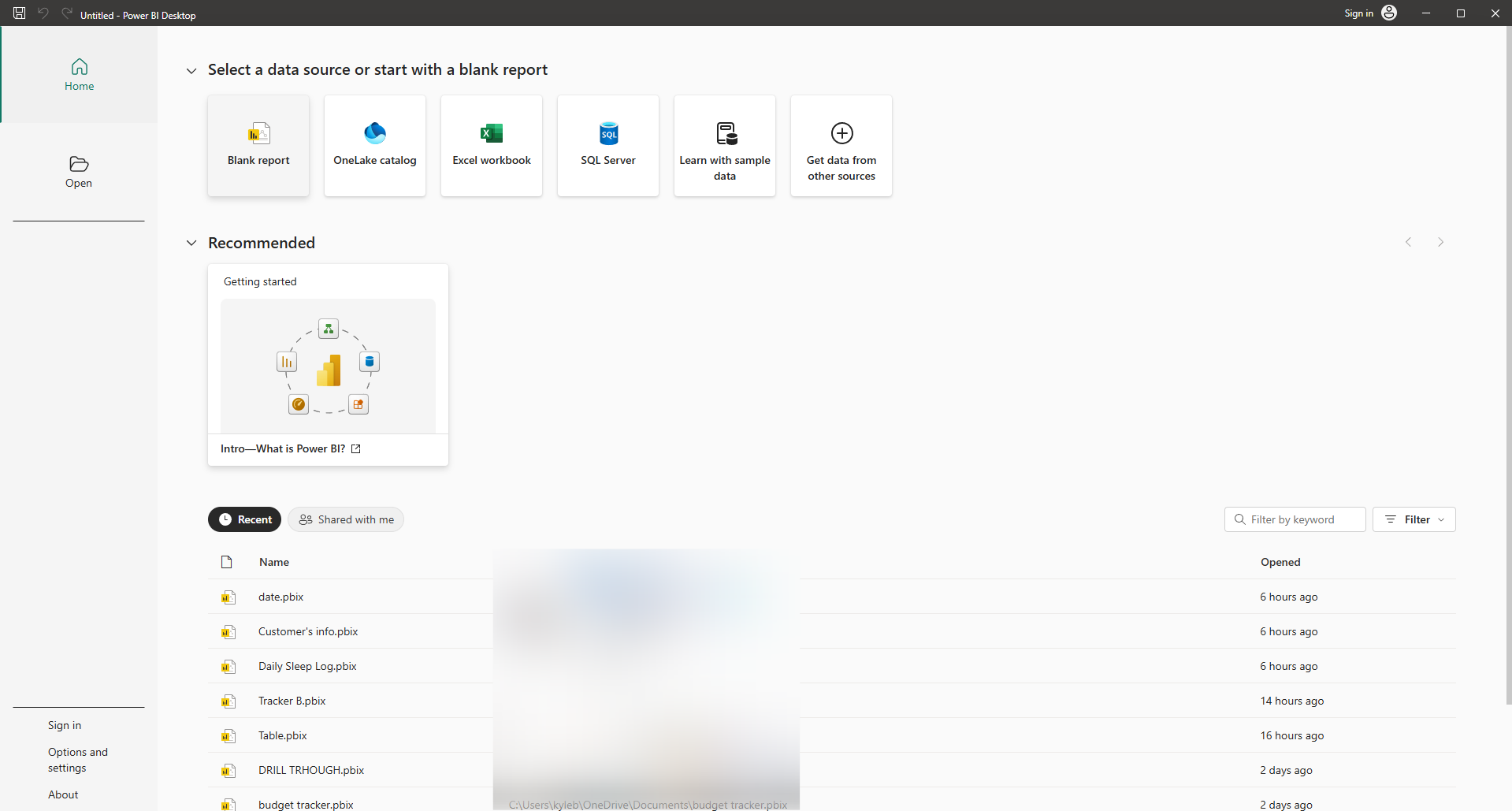Click the external link icon beside Intro
1512x811 pixels.
[x=356, y=448]
